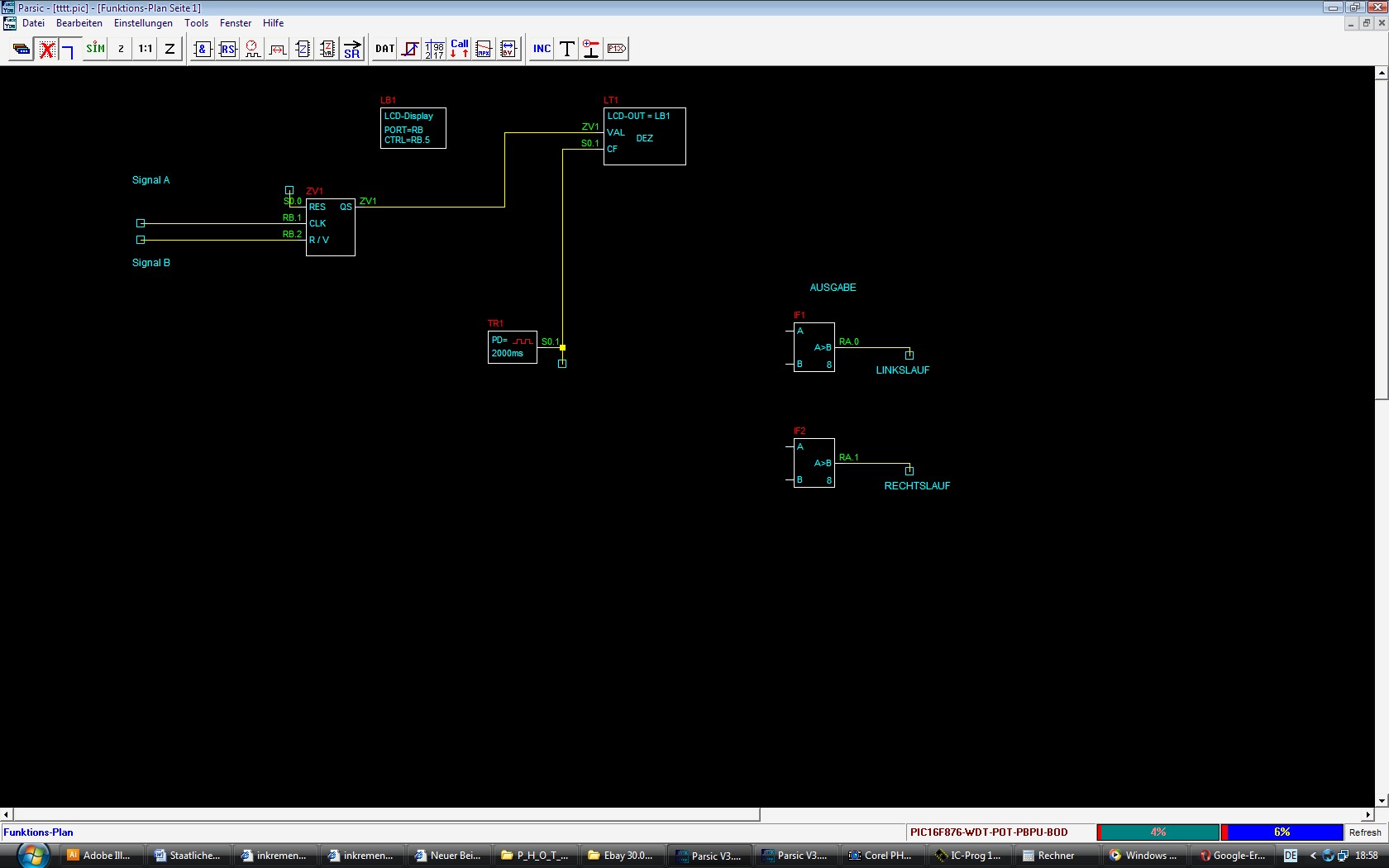Click the horizontal scrollbar right arrow
This screenshot has width=1389, height=868.
tap(1368, 815)
